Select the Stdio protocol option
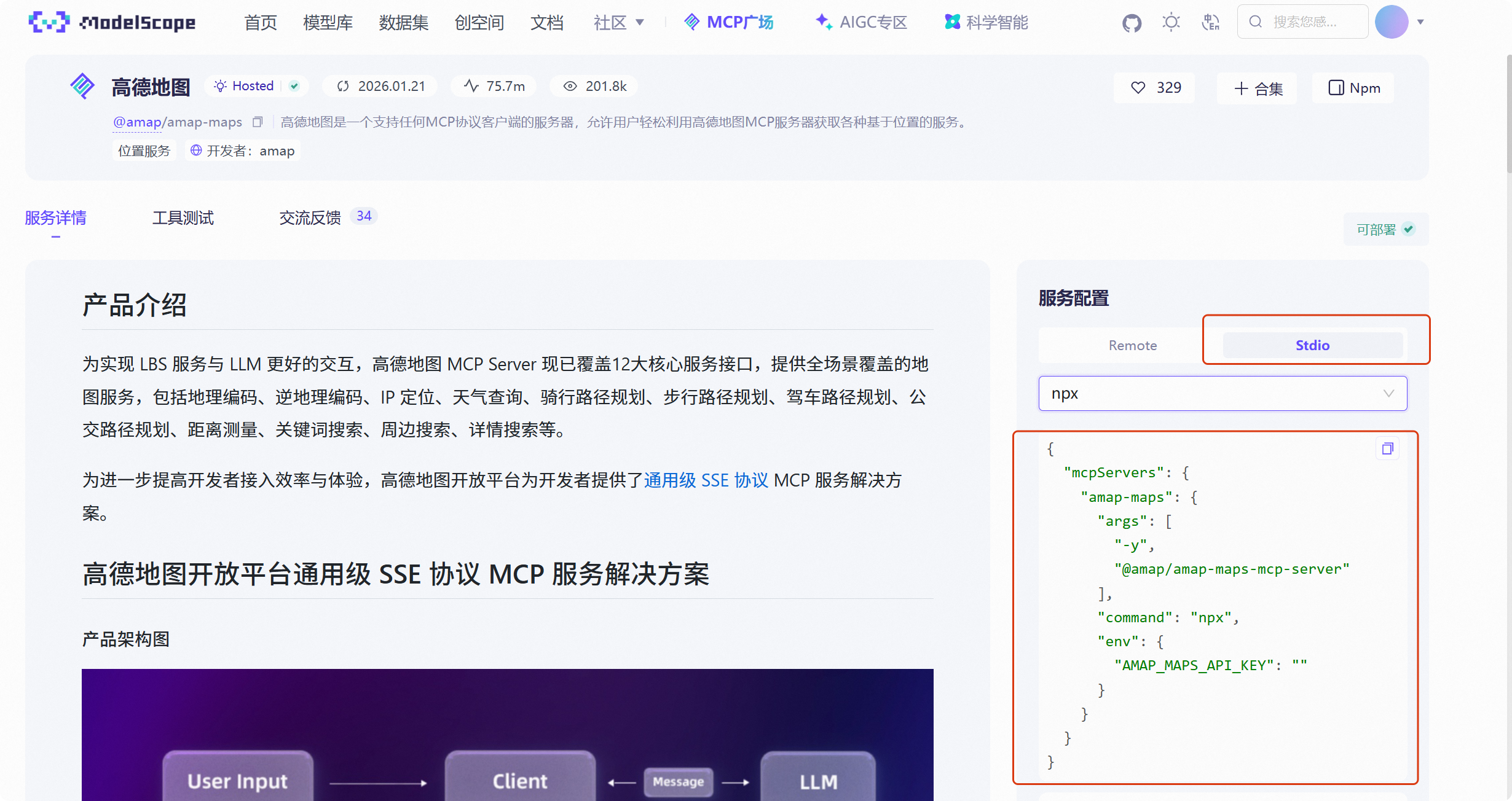This screenshot has width=1512, height=801. [1312, 345]
